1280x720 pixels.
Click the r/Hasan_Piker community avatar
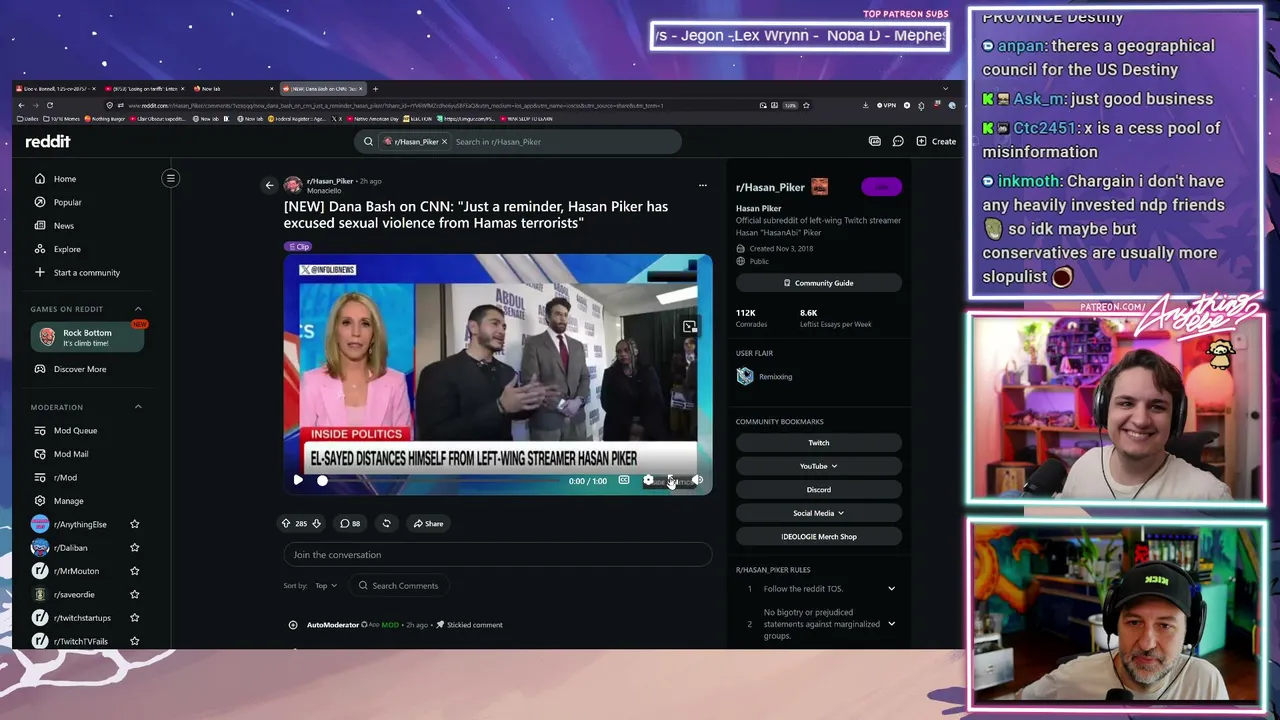pyautogui.click(x=820, y=187)
